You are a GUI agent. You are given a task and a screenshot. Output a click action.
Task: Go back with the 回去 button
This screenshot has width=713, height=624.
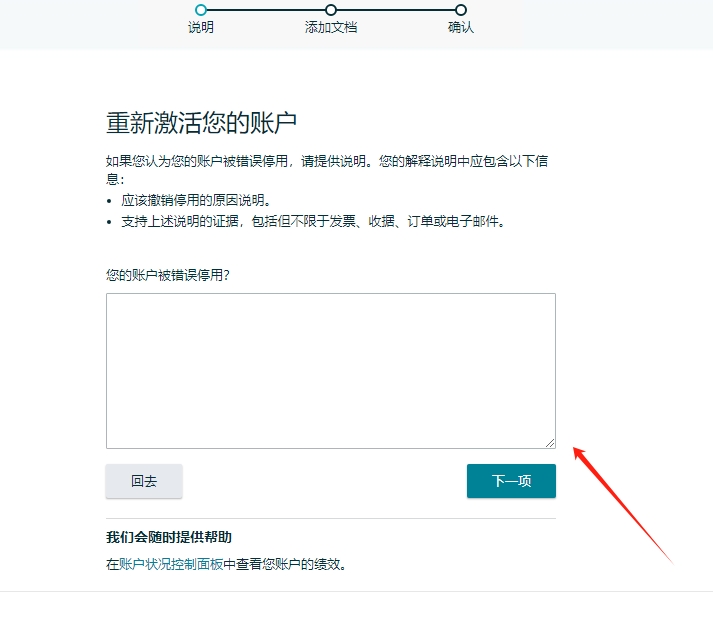tap(144, 481)
